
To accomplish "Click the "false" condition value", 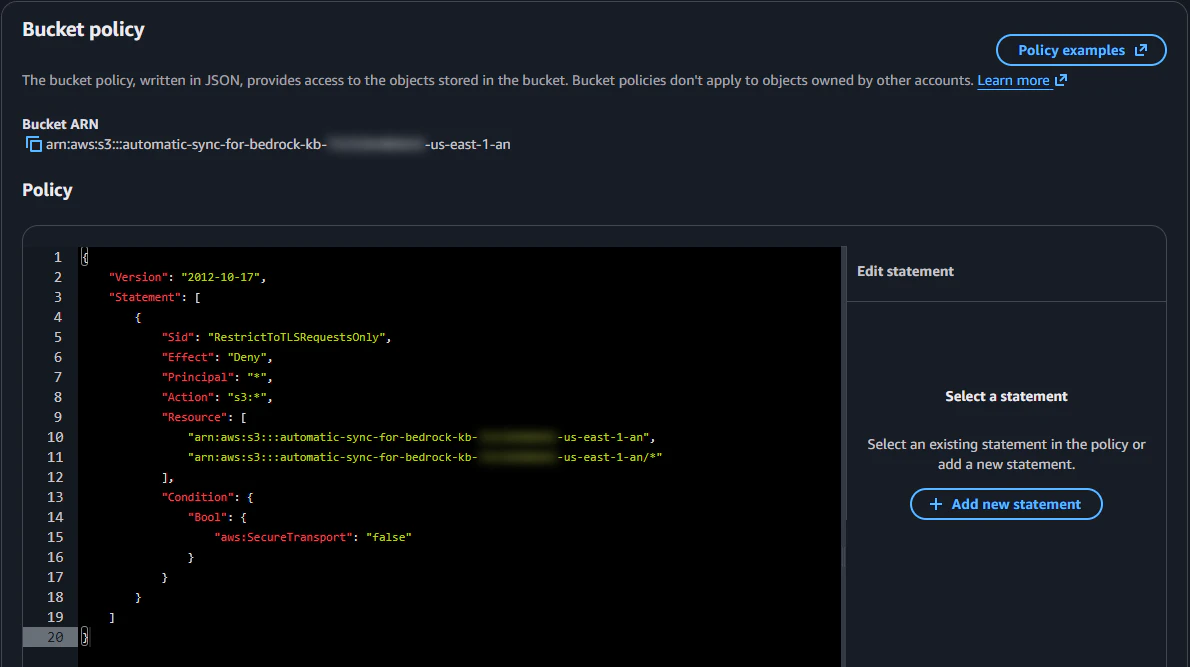I will click(389, 537).
